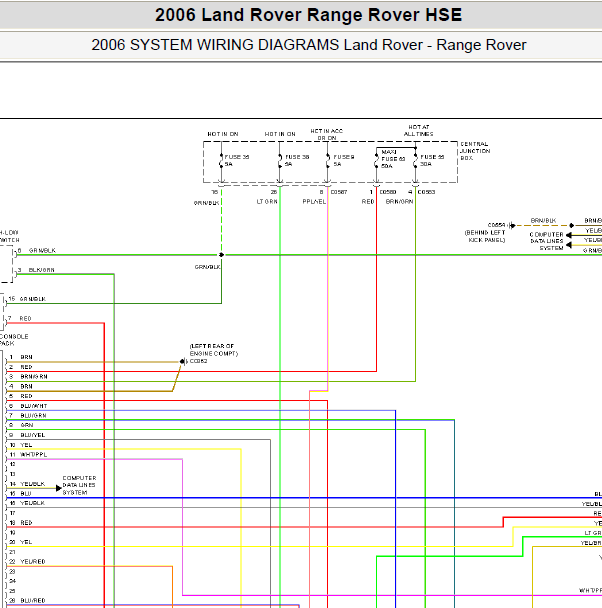Click the "MAXI FUSE" 50A label
Viewport: 602px width, 608px height.
[x=393, y=159]
